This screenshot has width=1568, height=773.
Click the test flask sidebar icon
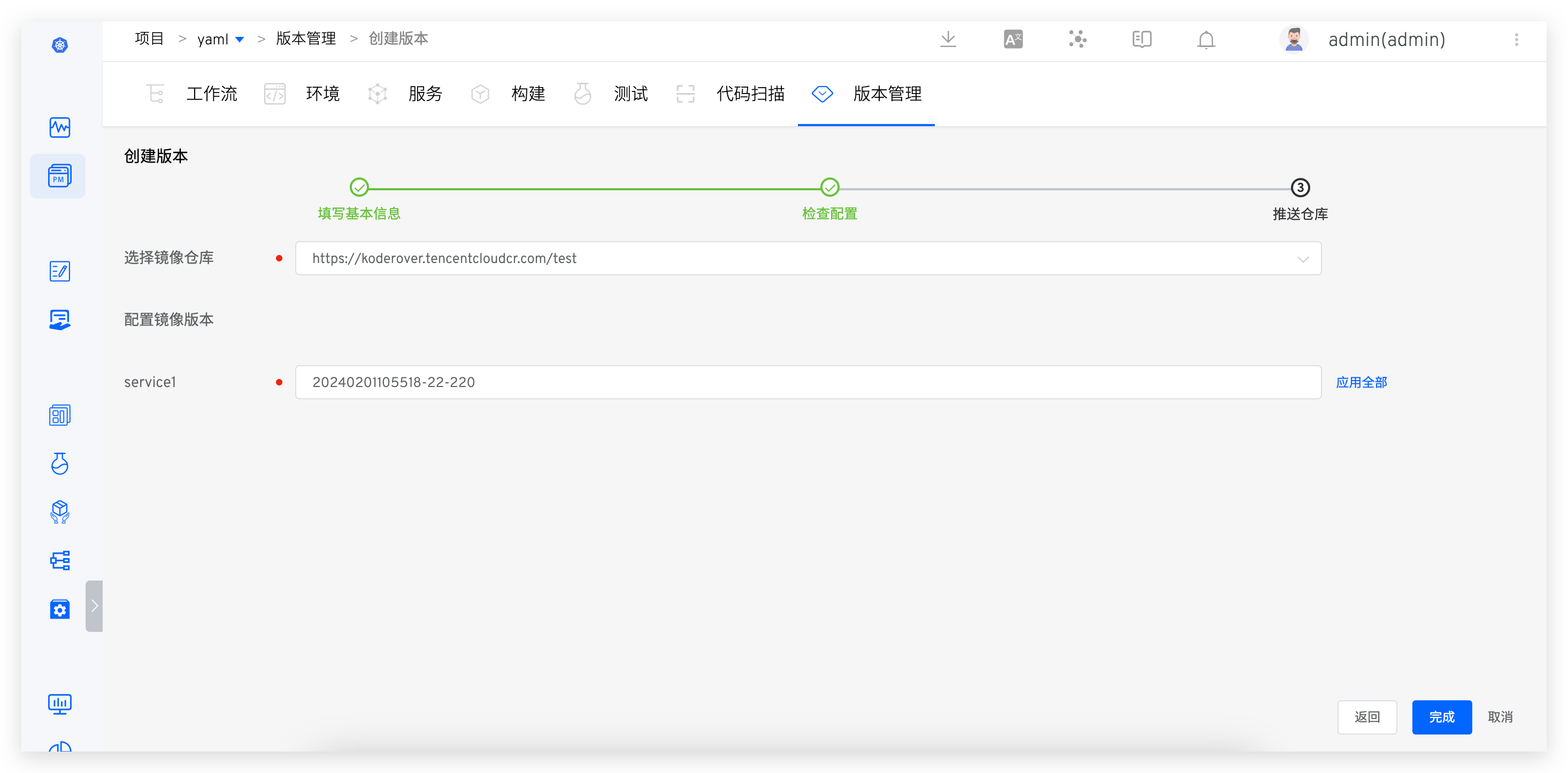[60, 464]
